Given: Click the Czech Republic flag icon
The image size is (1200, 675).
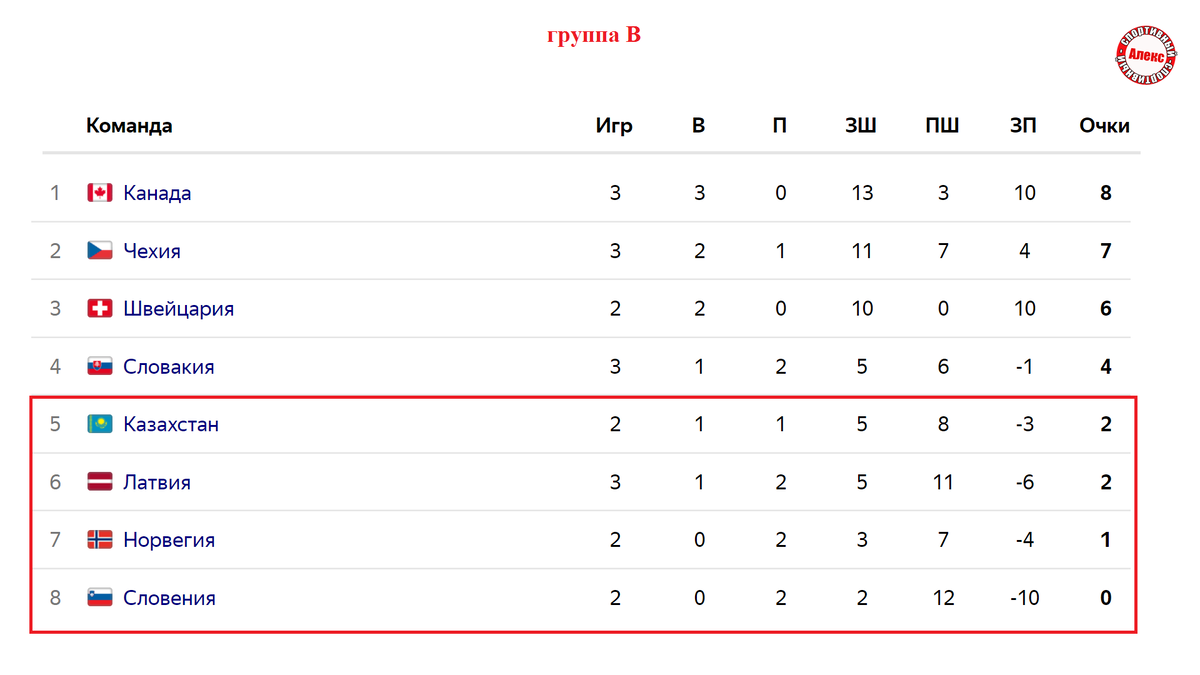Looking at the screenshot, I should tap(99, 251).
